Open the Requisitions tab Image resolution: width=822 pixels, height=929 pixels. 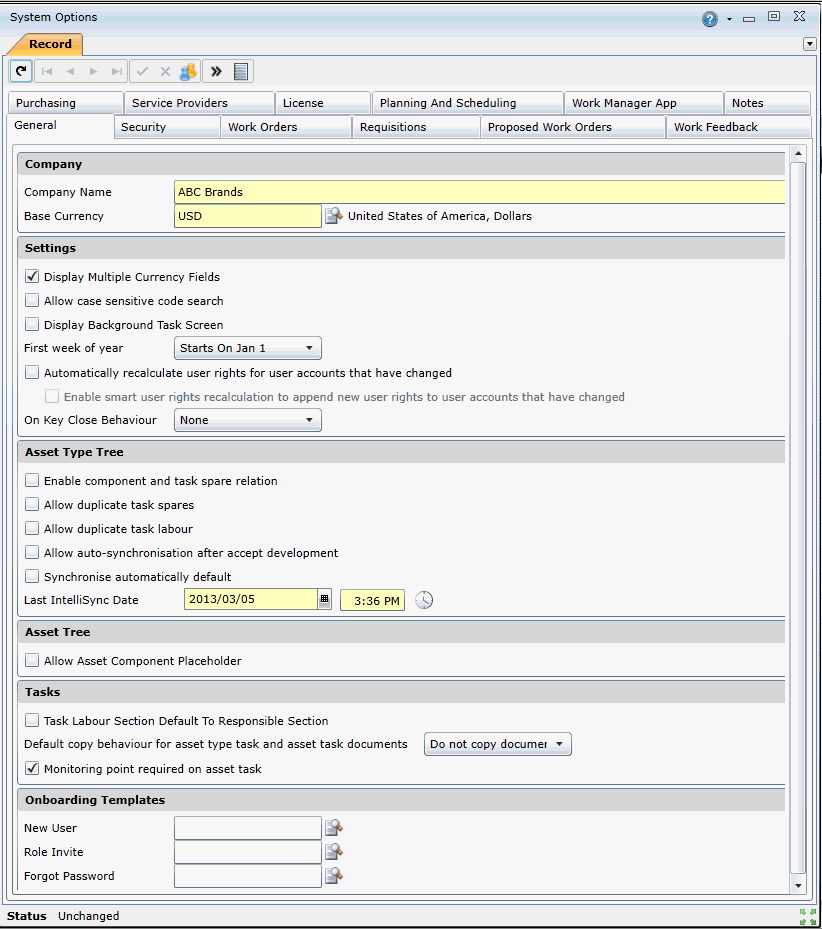coord(416,127)
